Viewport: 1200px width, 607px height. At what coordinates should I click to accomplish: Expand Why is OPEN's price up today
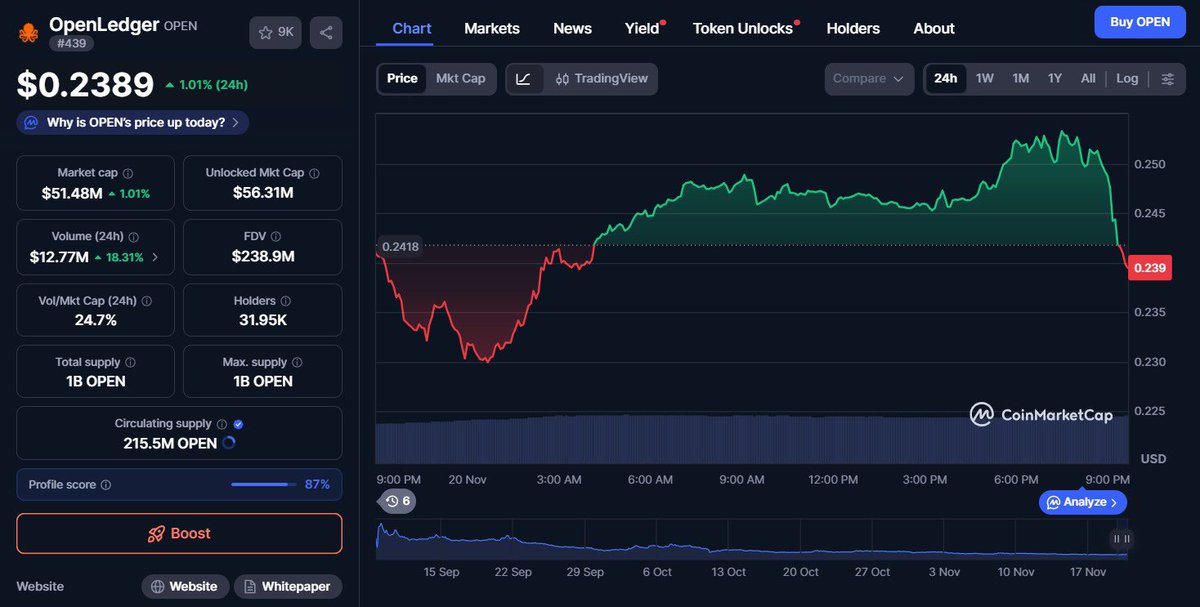click(133, 123)
